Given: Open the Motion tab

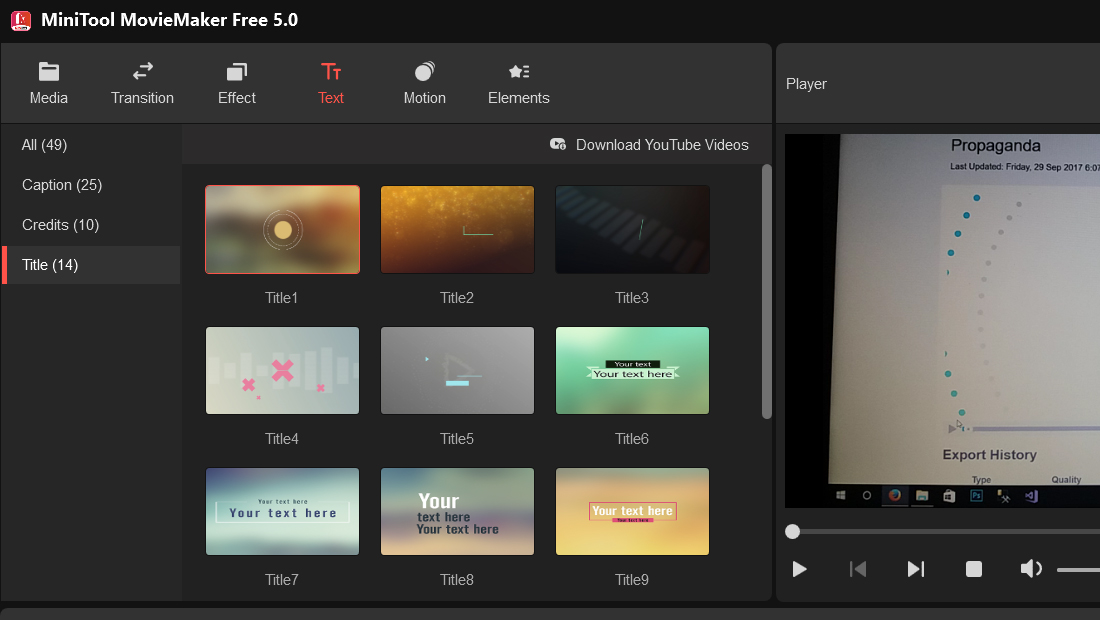Looking at the screenshot, I should point(424,83).
